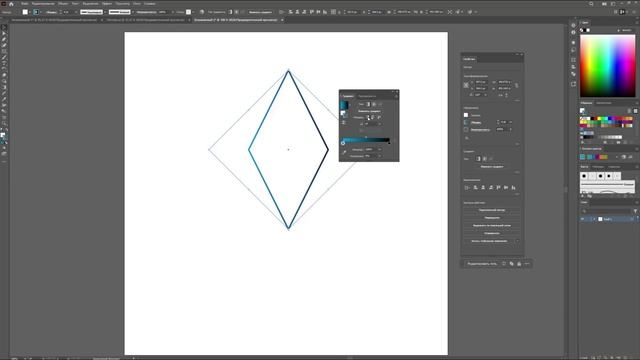The height and width of the screenshot is (360, 640).
Task: Click the target circle of the layer «Слой 1»
Action: pyautogui.click(x=631, y=219)
